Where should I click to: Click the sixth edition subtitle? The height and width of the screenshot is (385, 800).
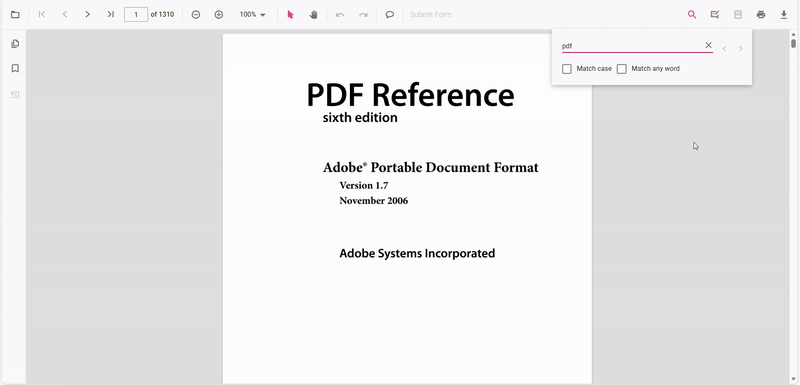360,118
